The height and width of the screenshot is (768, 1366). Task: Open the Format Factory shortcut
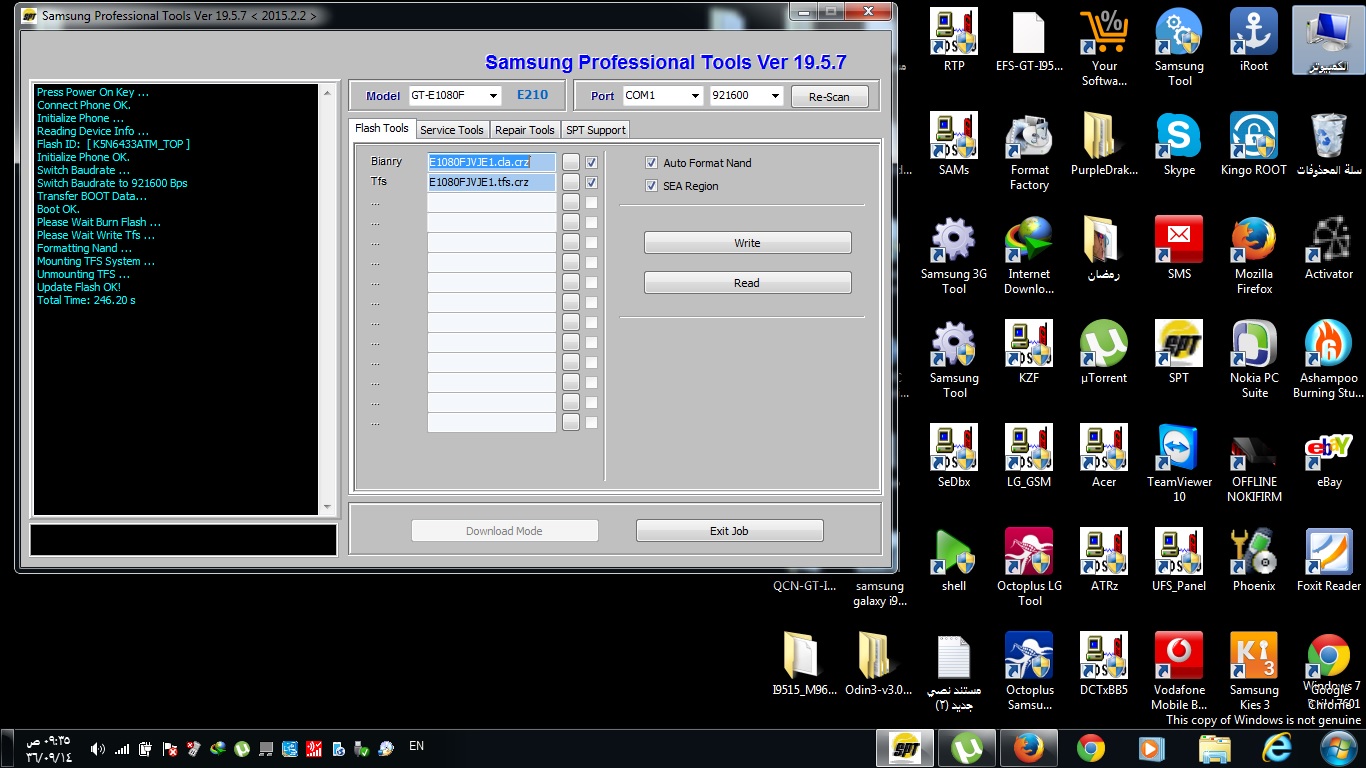(x=1029, y=151)
